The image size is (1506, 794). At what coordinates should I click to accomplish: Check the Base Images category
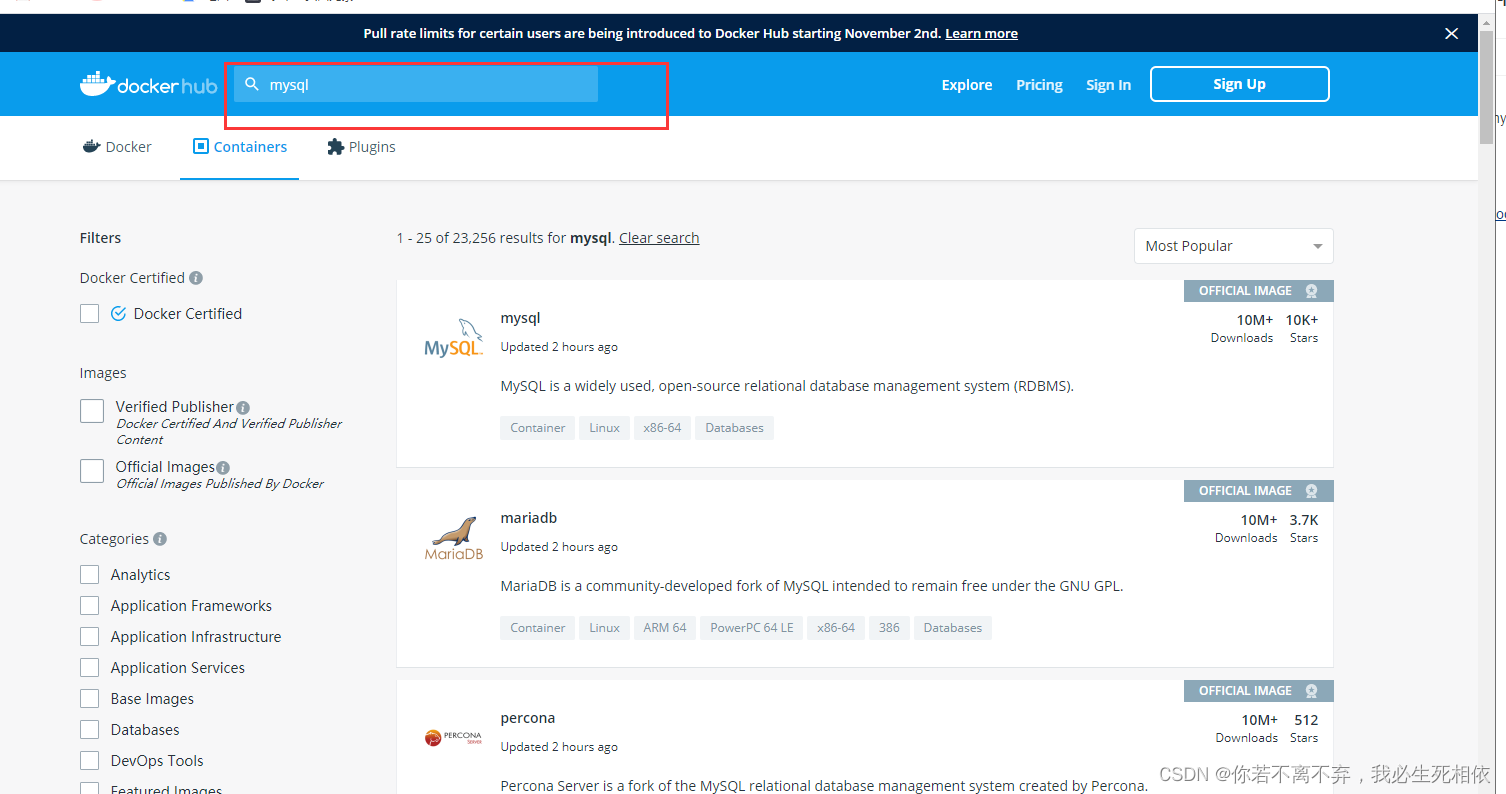[90, 698]
